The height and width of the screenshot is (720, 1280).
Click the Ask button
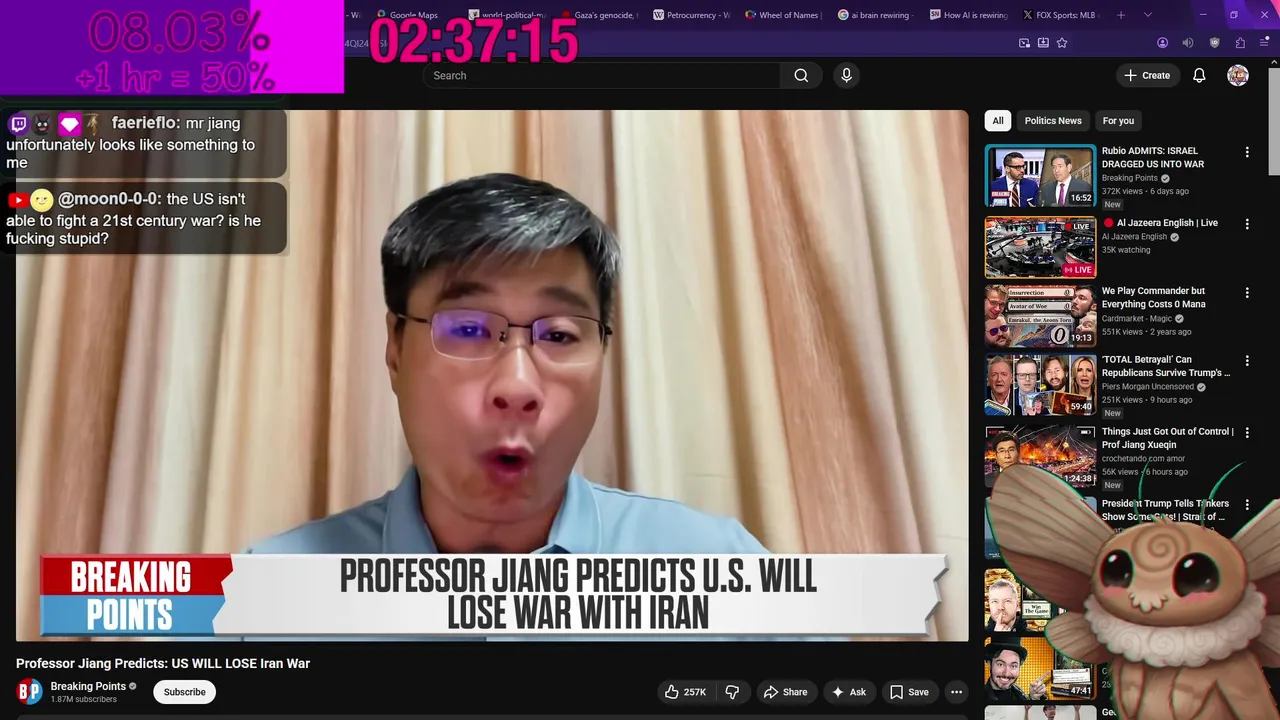pyautogui.click(x=848, y=692)
